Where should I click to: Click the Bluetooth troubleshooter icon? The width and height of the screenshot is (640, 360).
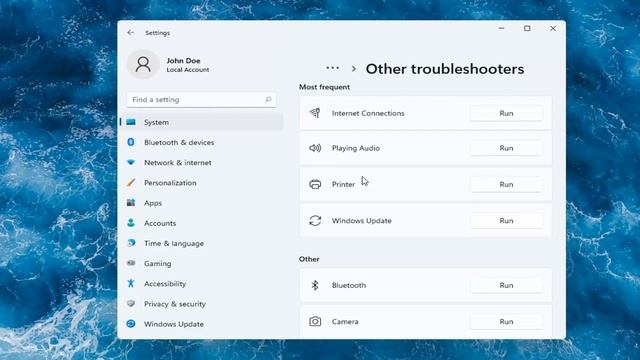[x=315, y=285]
